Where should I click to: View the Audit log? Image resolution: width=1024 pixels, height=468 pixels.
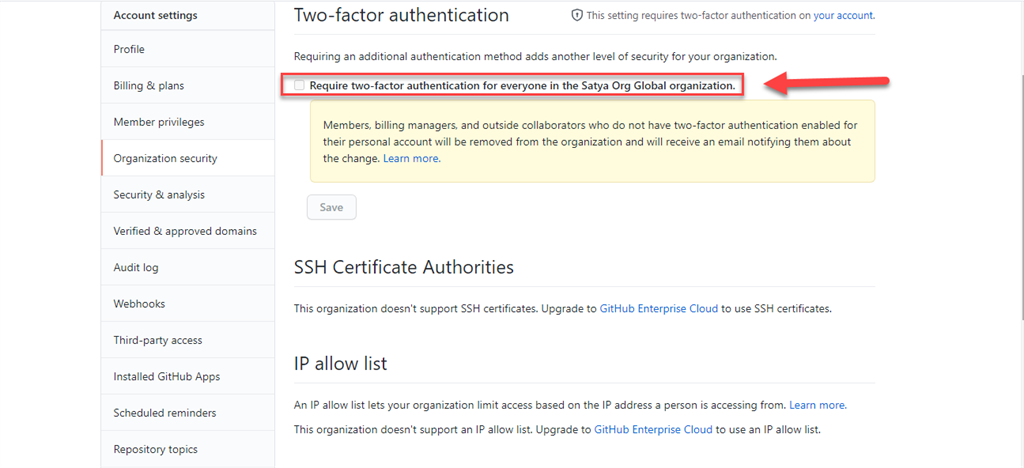click(x=187, y=268)
